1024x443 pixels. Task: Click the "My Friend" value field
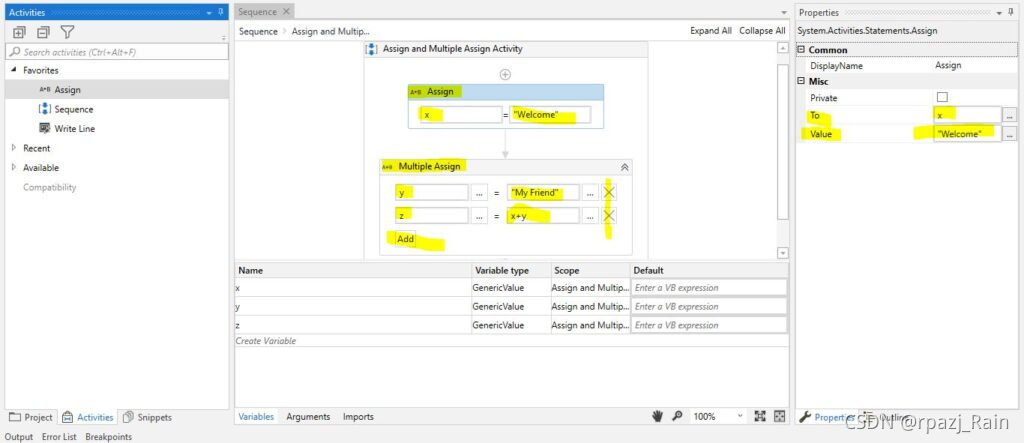click(x=543, y=193)
